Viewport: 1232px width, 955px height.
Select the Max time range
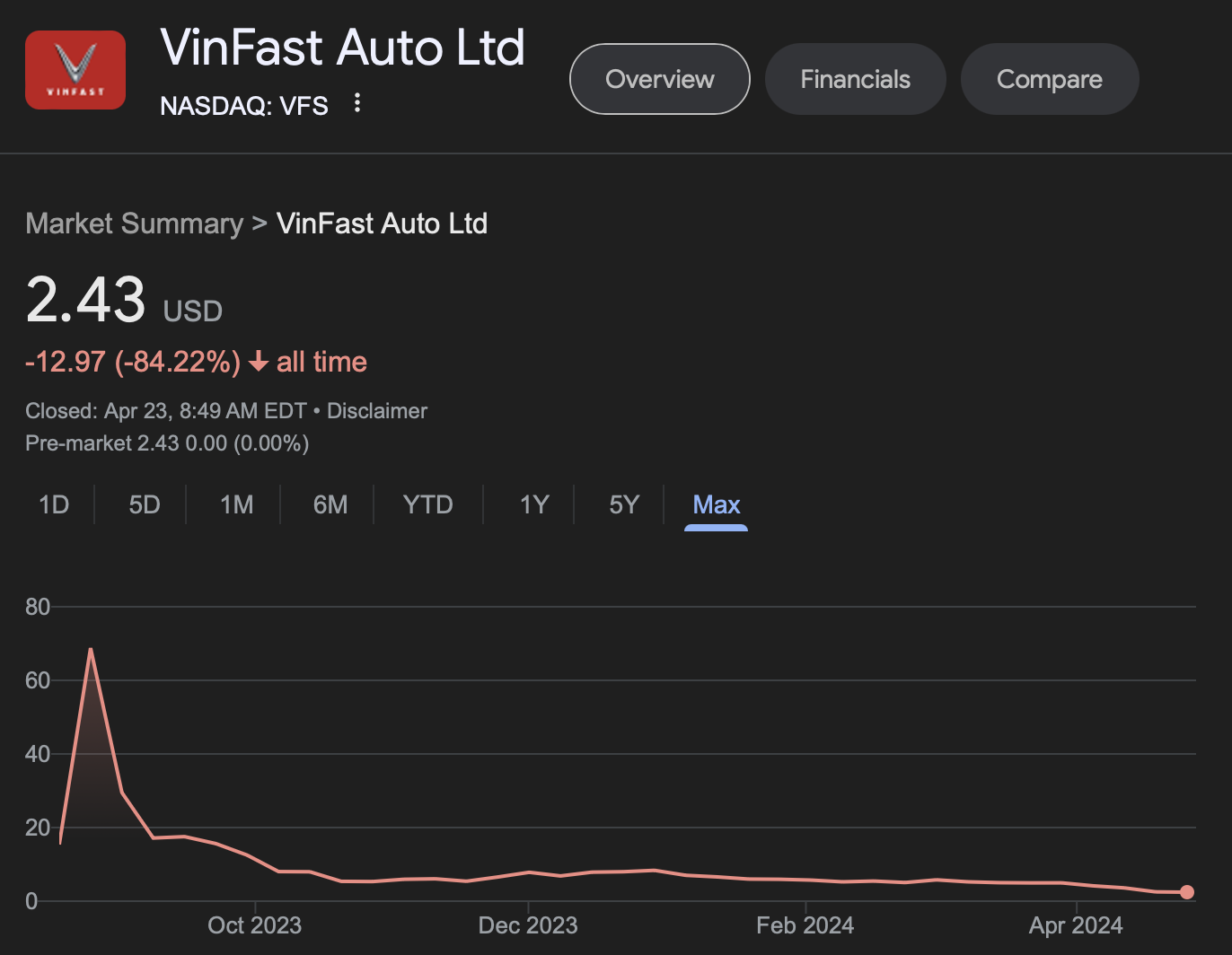[x=717, y=504]
